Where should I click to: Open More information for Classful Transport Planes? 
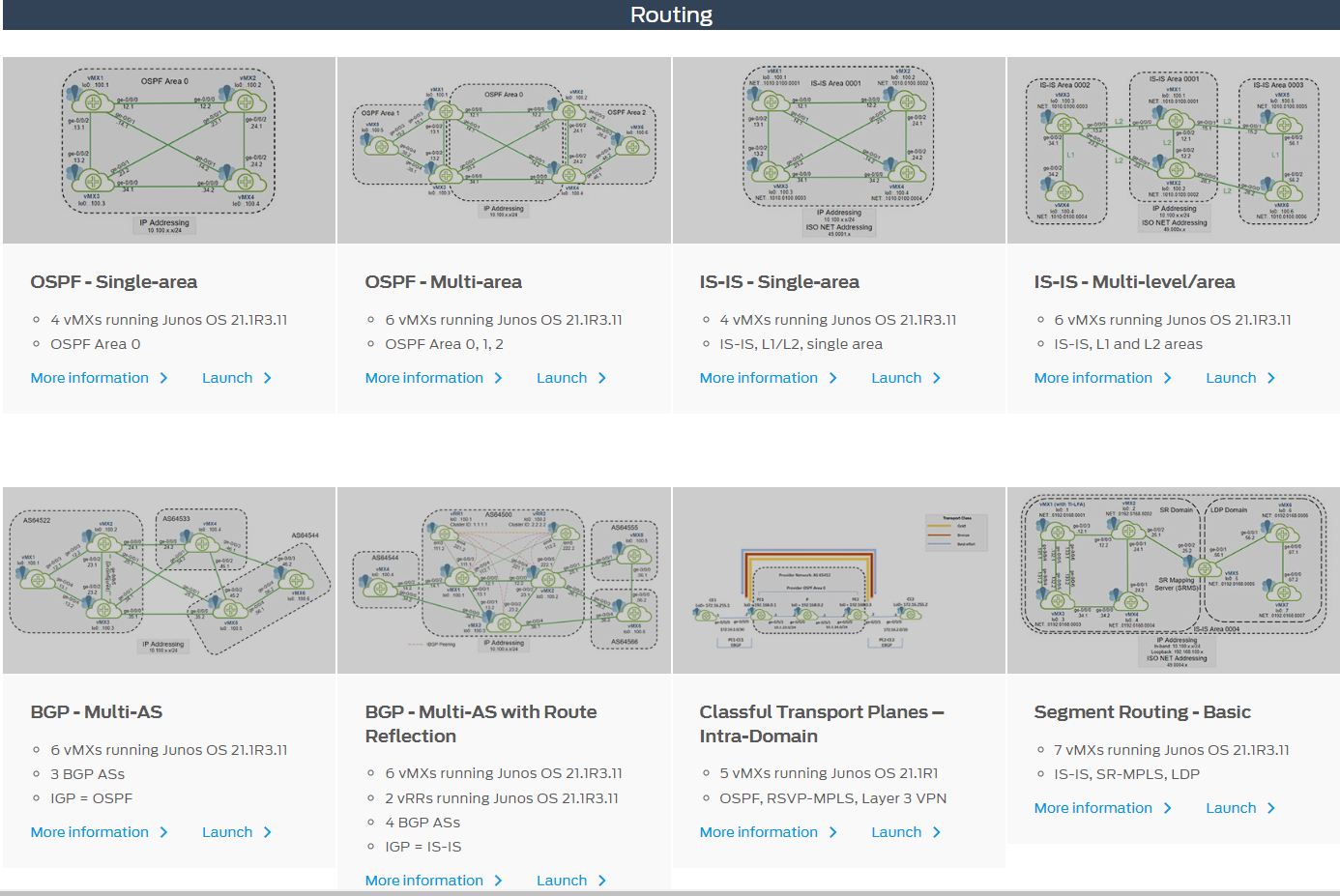click(768, 832)
